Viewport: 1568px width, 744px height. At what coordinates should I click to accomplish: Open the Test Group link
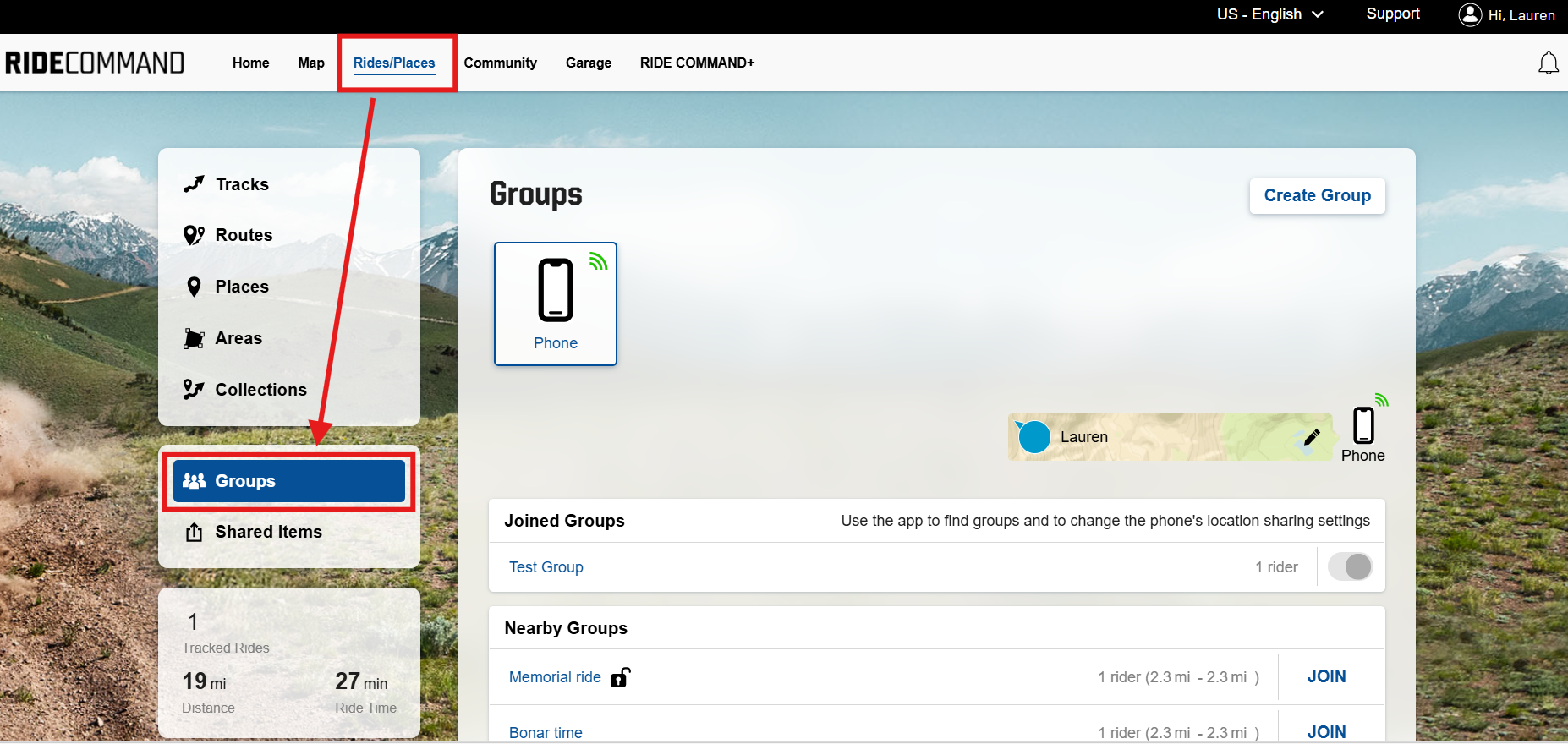click(546, 567)
